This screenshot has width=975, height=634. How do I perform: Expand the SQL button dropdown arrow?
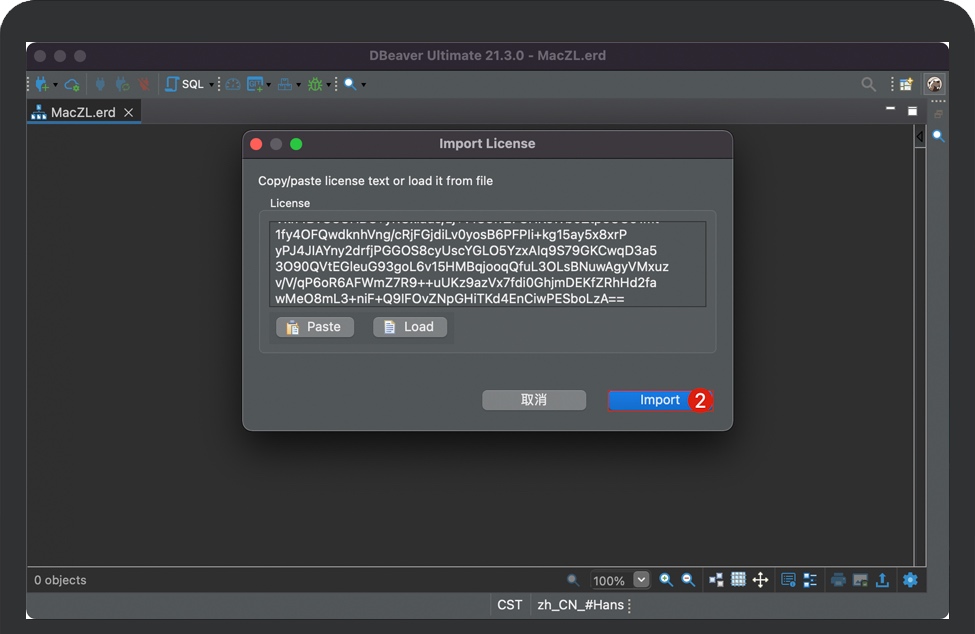(211, 85)
